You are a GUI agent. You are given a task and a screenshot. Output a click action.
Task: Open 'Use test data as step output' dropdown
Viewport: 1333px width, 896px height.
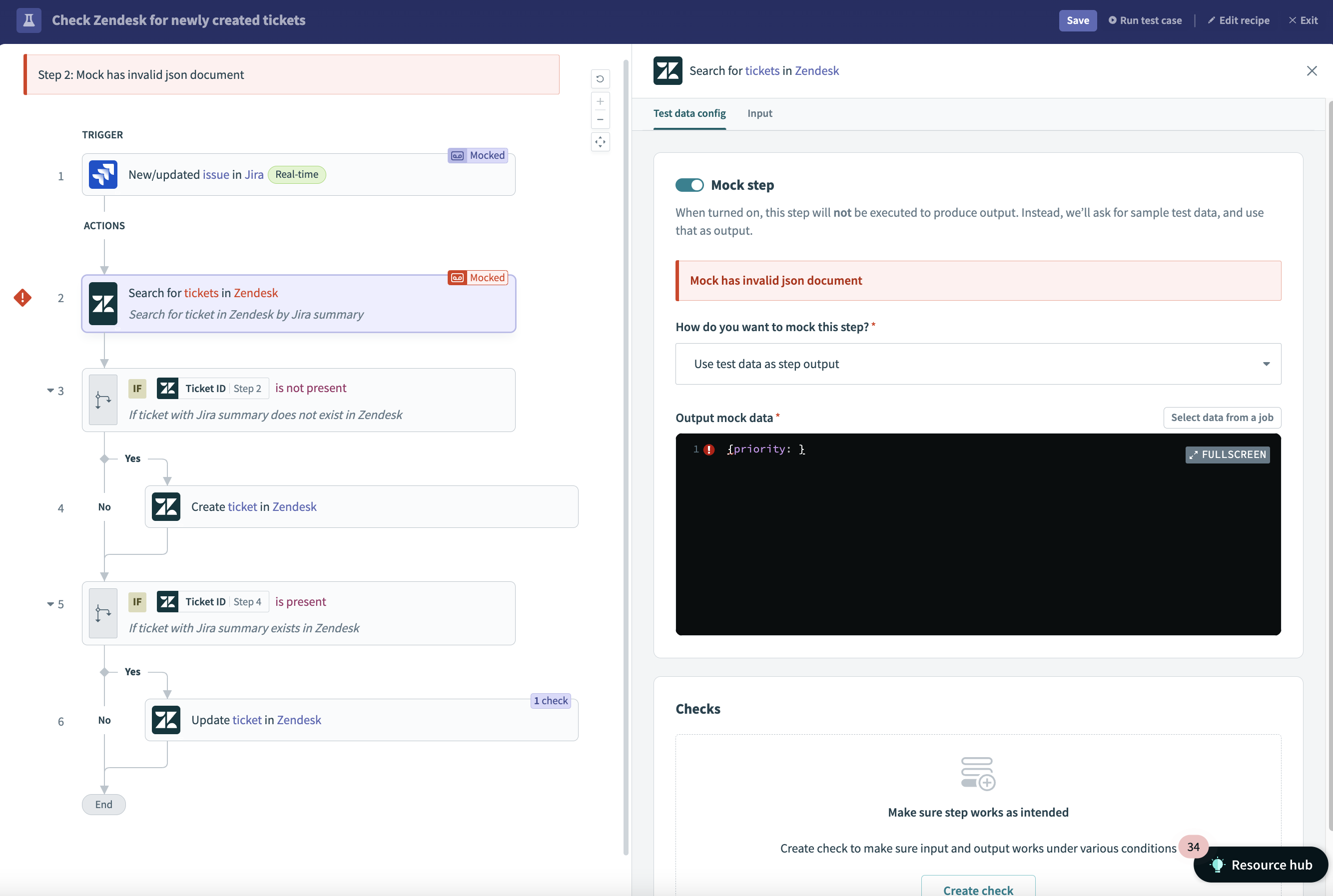pos(977,364)
